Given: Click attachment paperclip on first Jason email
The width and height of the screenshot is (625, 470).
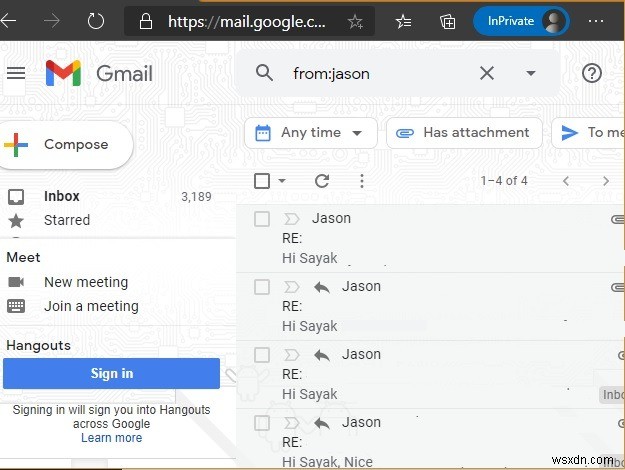Looking at the screenshot, I should point(617,219).
